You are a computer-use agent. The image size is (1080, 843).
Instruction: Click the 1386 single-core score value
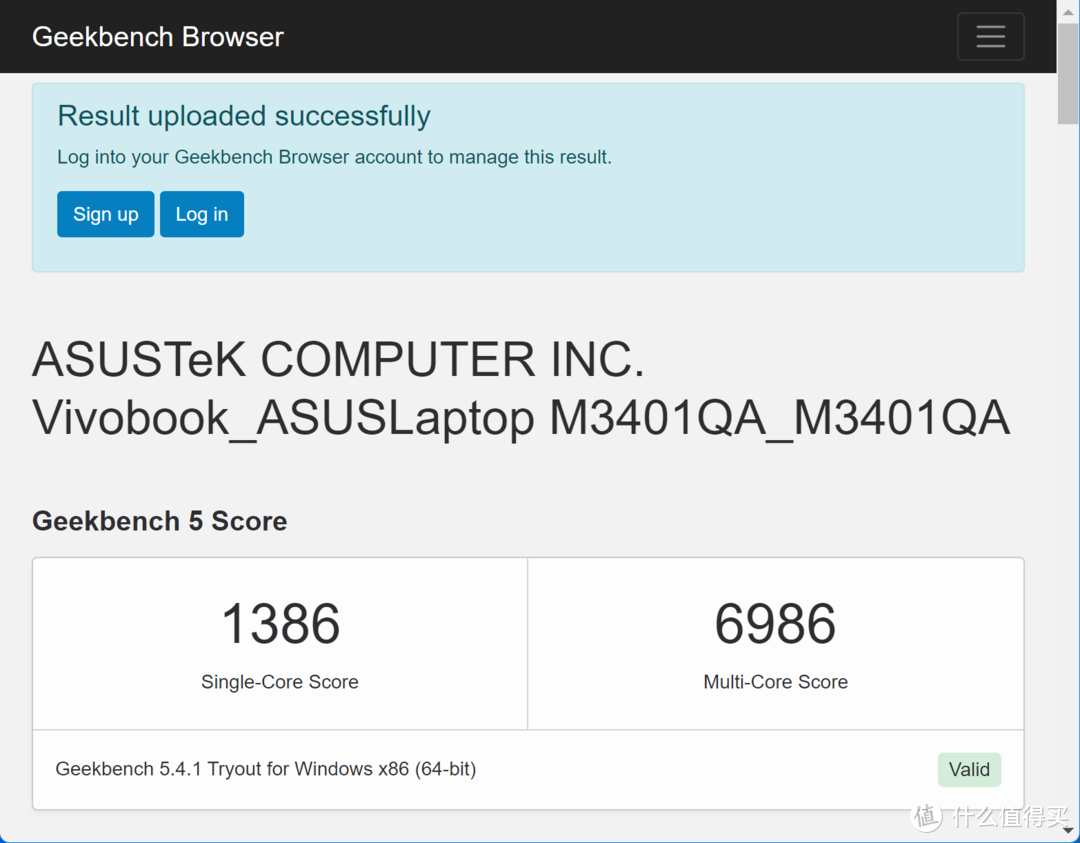(280, 624)
